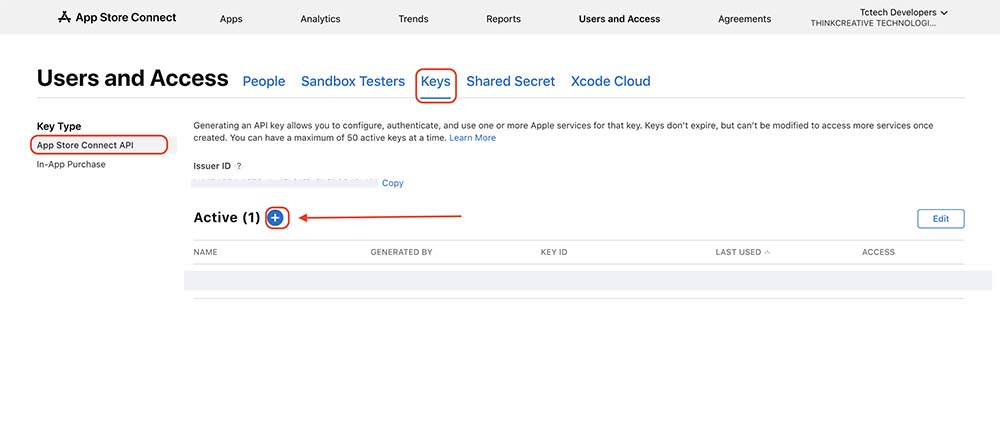Open Reports in top navigation
Image resolution: width=1000 pixels, height=430 pixels.
(x=503, y=19)
